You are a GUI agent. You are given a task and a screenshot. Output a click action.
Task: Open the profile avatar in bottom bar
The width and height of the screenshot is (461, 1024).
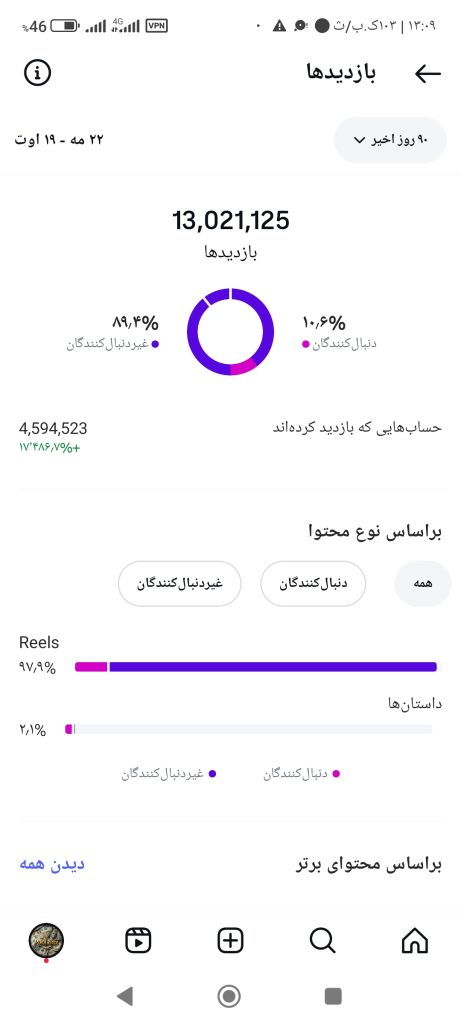pos(46,941)
